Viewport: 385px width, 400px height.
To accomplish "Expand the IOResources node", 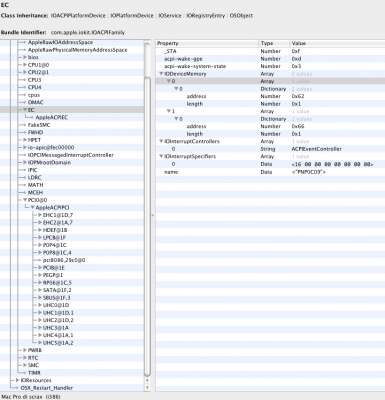I will [x=17, y=380].
